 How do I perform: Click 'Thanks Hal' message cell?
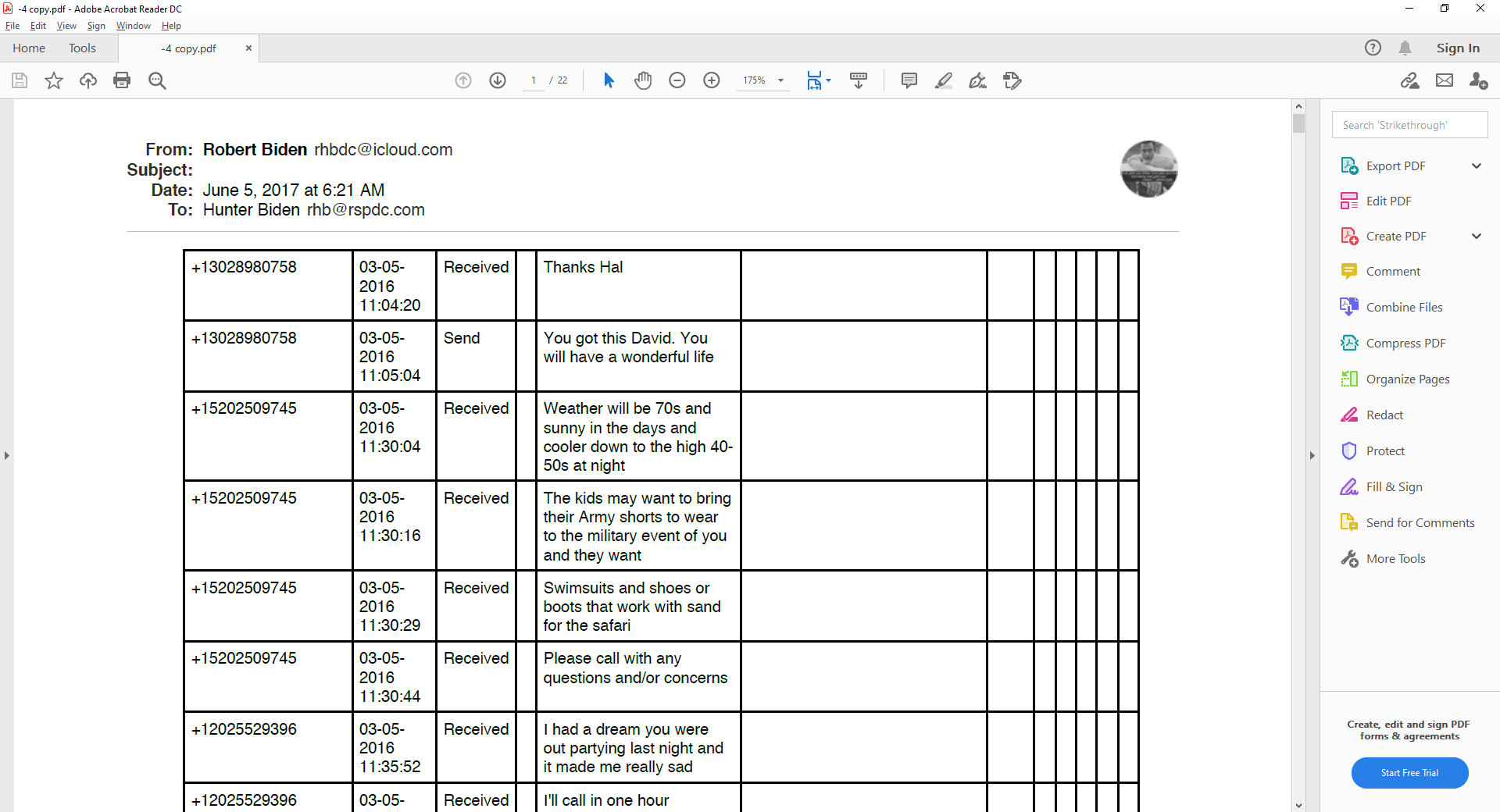[x=638, y=285]
